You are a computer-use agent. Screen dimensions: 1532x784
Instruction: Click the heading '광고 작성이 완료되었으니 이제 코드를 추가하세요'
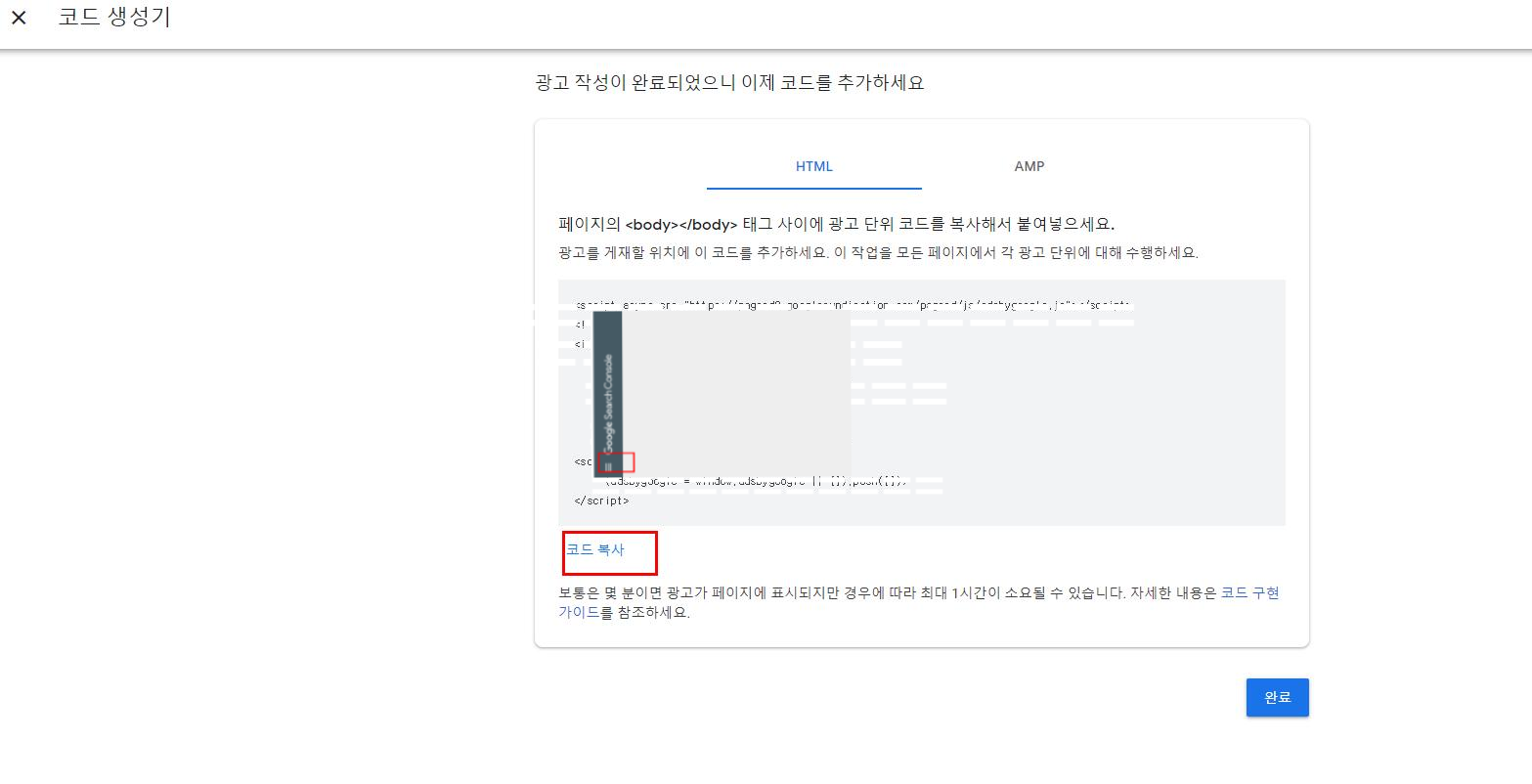click(x=729, y=83)
